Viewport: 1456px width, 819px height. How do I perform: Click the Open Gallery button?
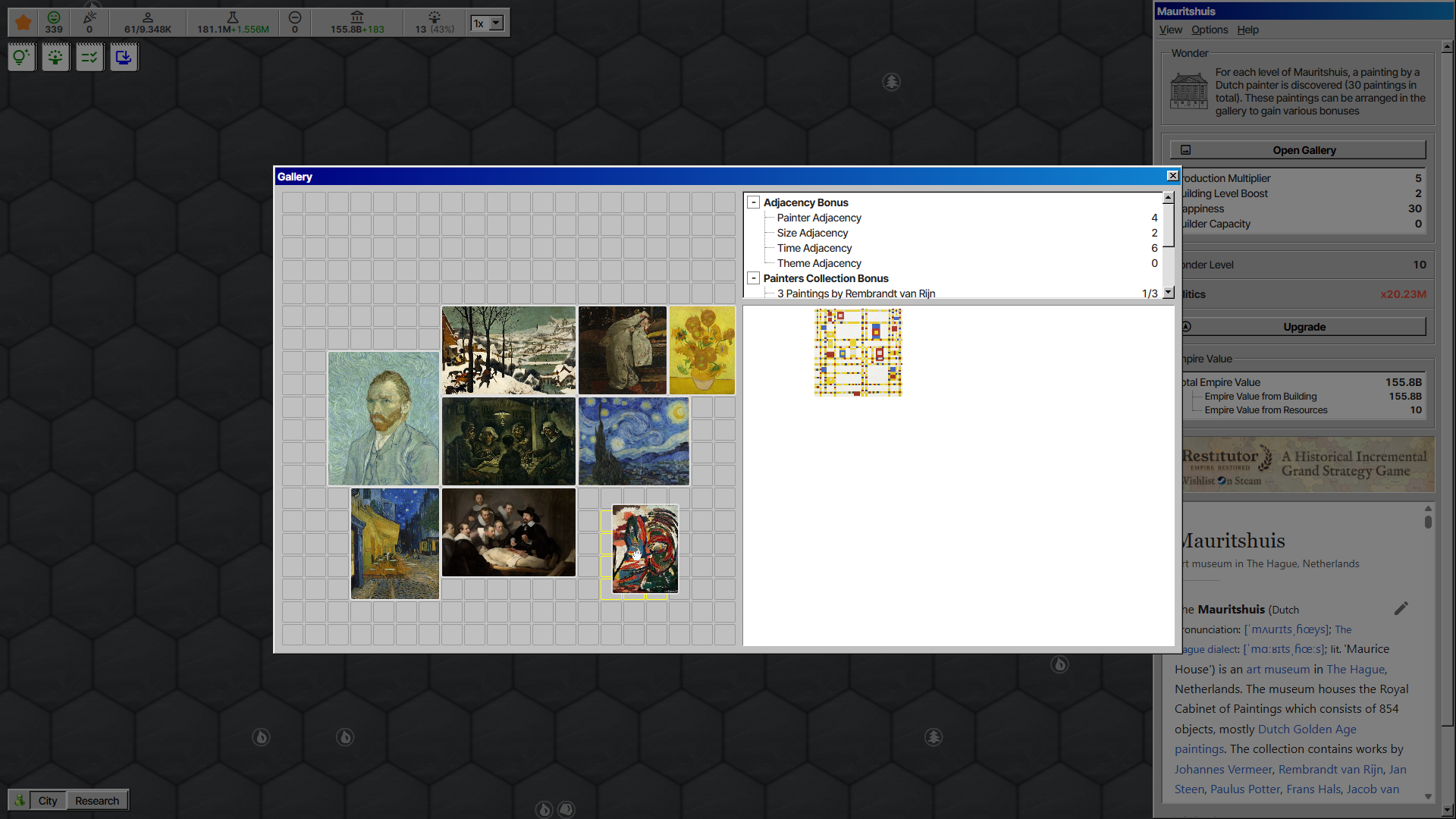pos(1298,150)
